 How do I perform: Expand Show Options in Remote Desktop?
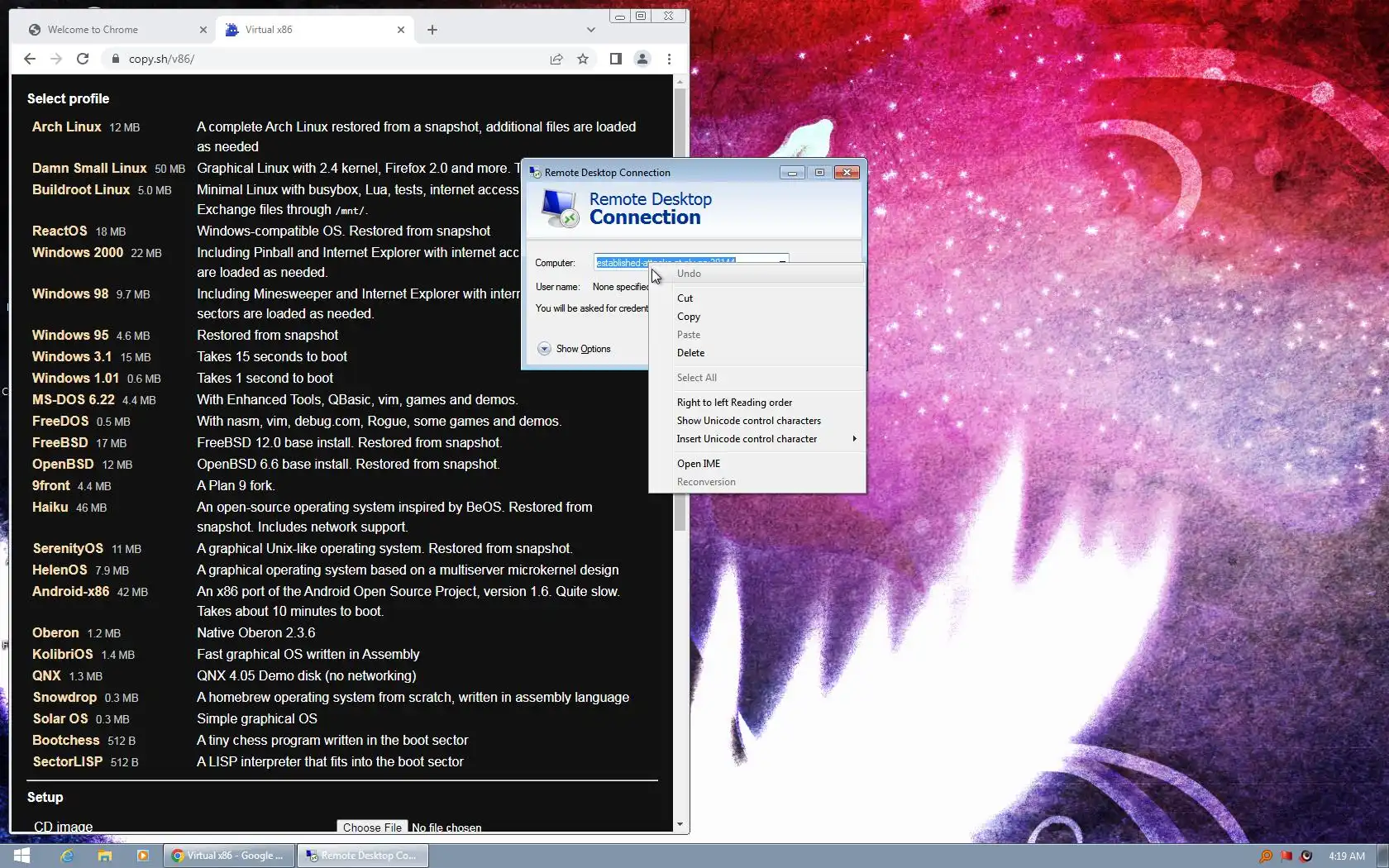[x=574, y=349]
